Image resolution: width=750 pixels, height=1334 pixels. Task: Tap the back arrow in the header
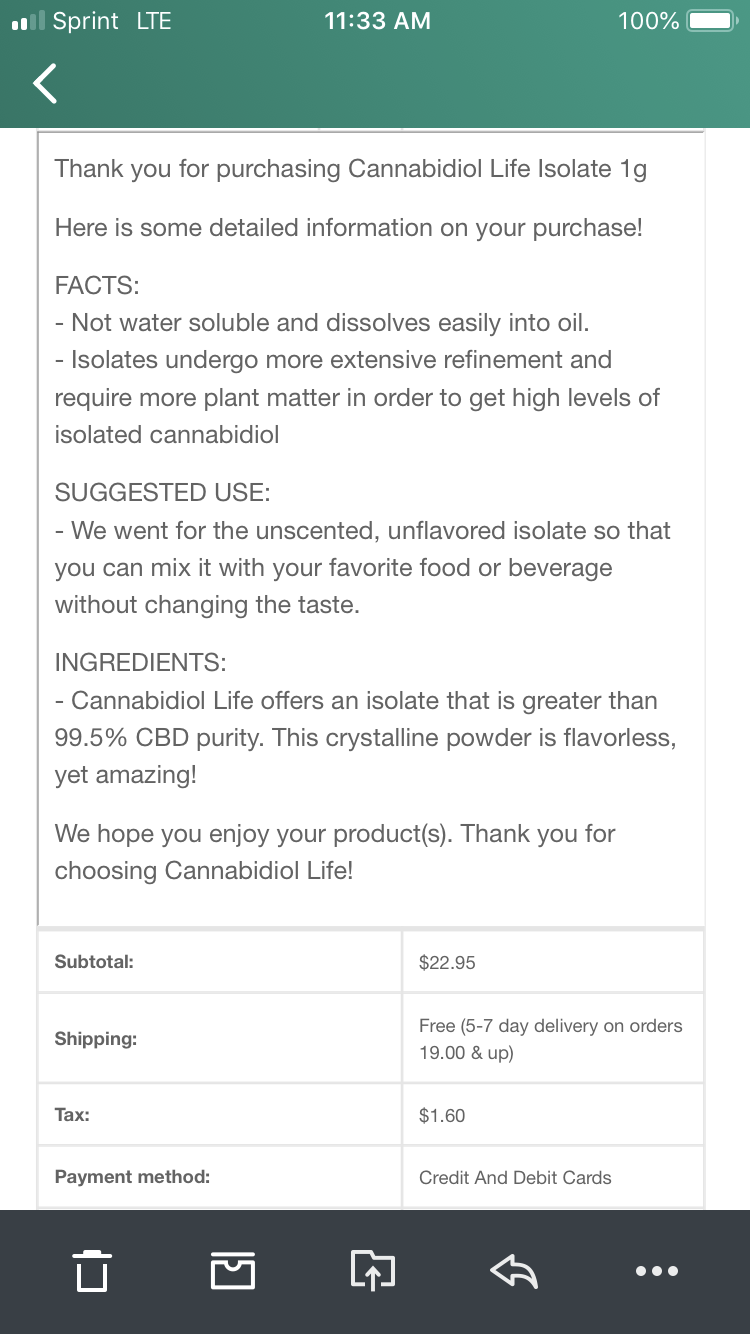pyautogui.click(x=46, y=84)
